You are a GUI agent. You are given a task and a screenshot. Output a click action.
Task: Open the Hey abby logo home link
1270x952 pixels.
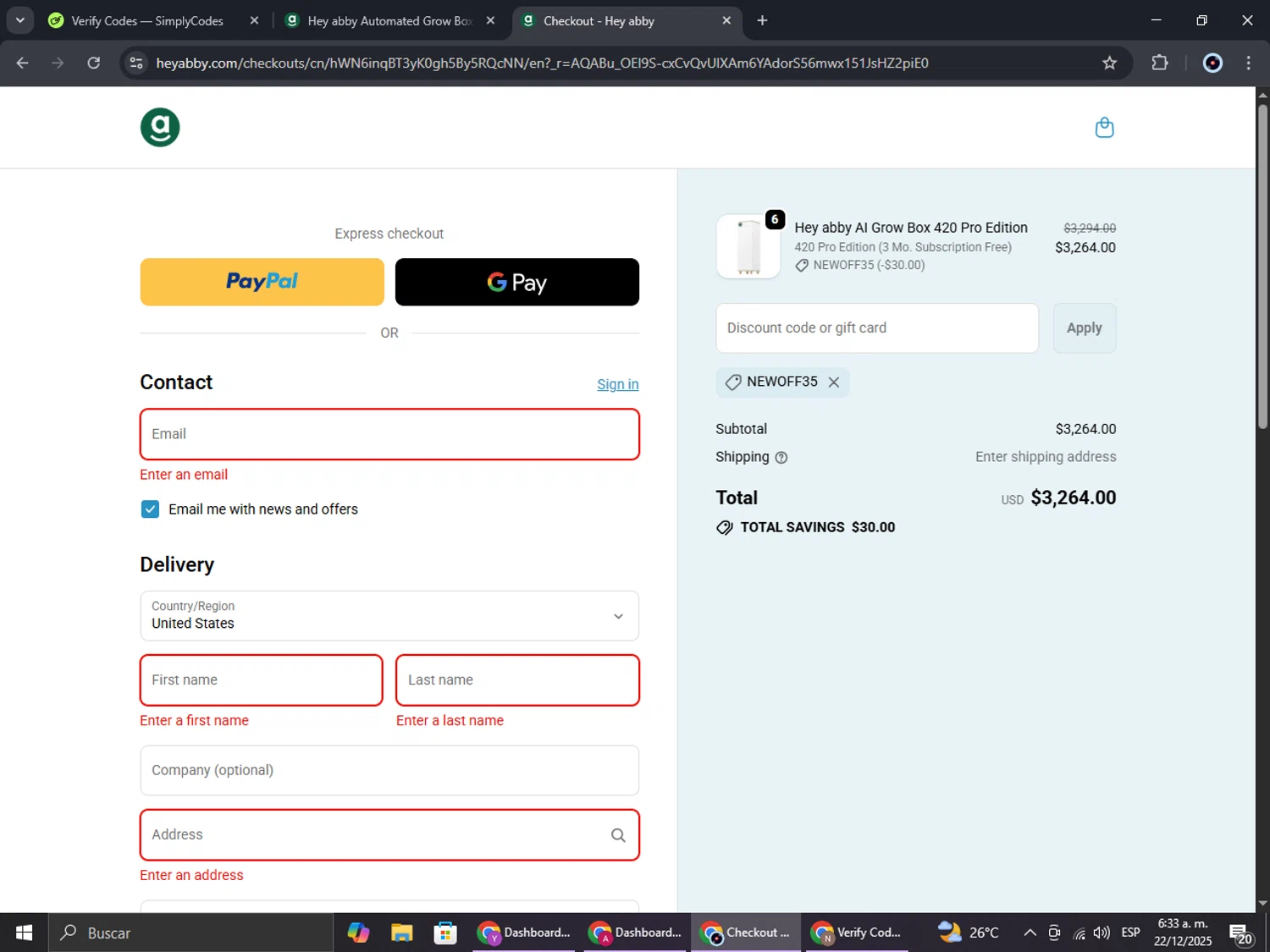pos(160,128)
